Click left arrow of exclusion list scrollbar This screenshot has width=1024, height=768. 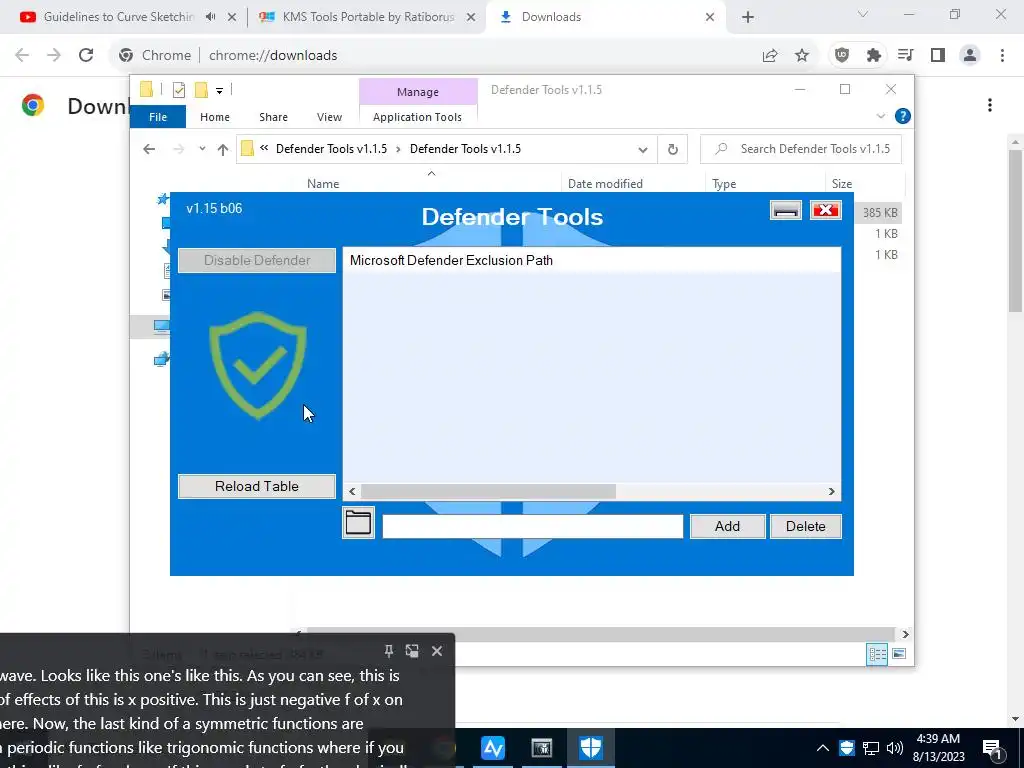pyautogui.click(x=353, y=492)
